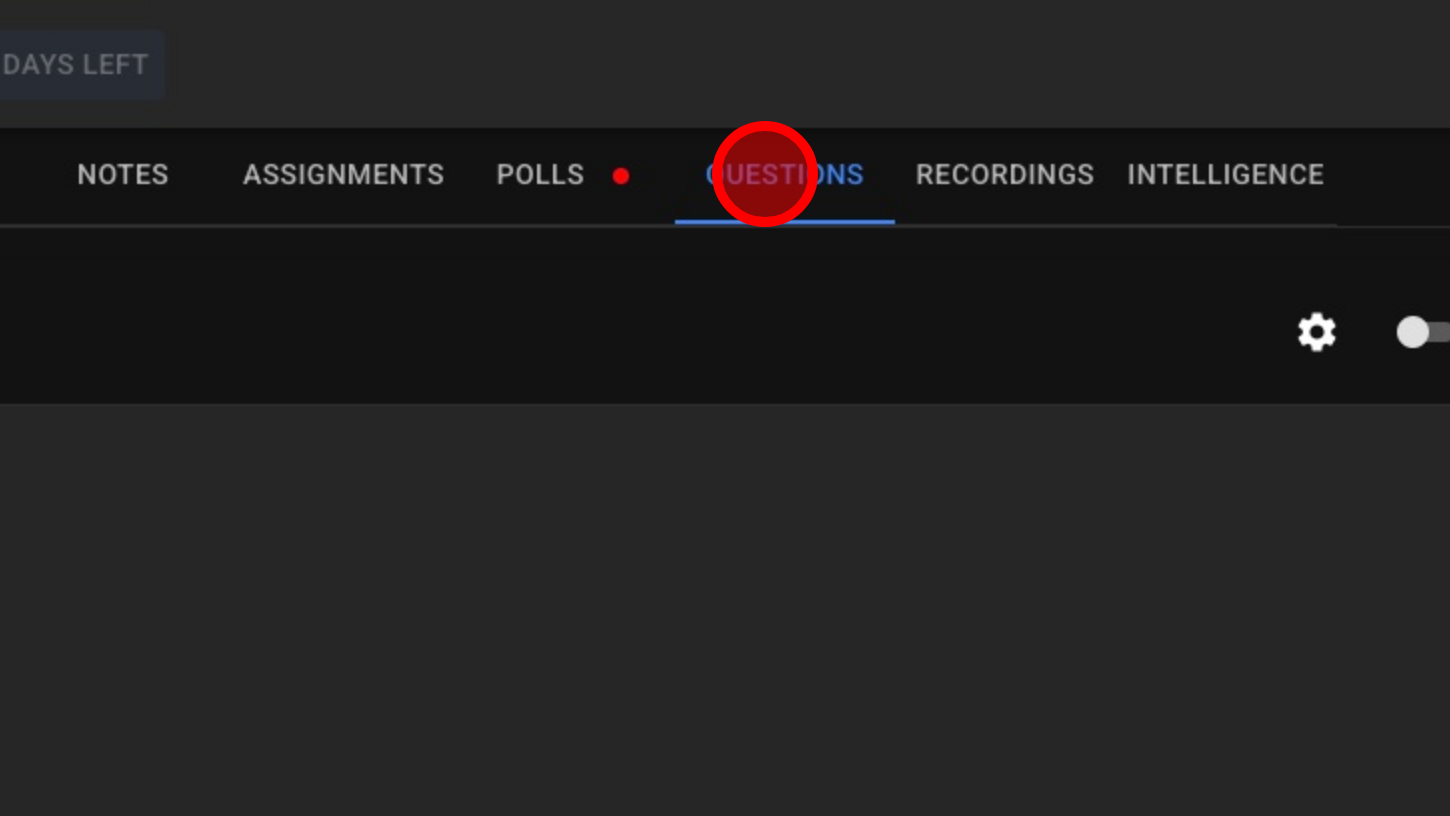Open the settings gear icon

pyautogui.click(x=1316, y=332)
